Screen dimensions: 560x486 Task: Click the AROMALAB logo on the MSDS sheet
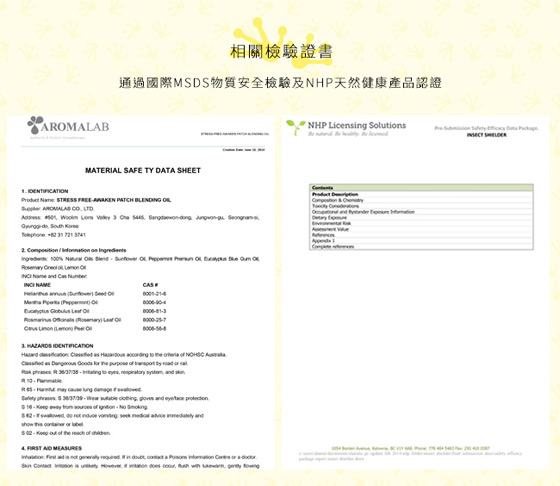point(68,127)
